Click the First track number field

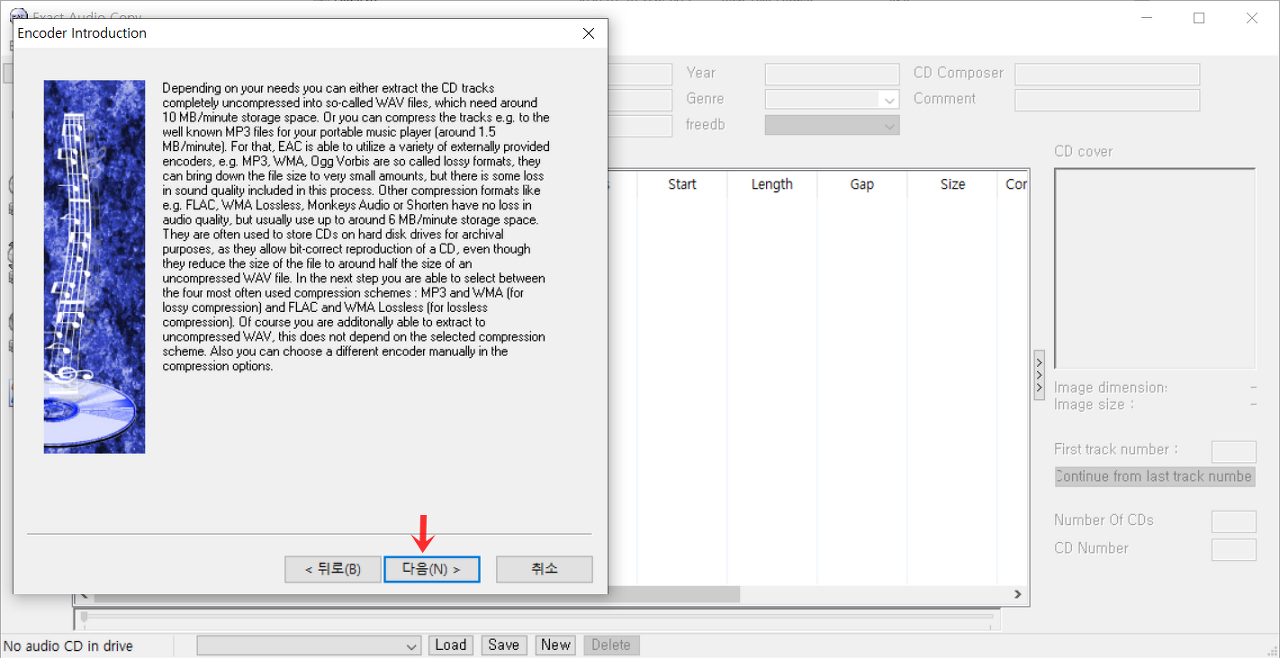click(1234, 451)
